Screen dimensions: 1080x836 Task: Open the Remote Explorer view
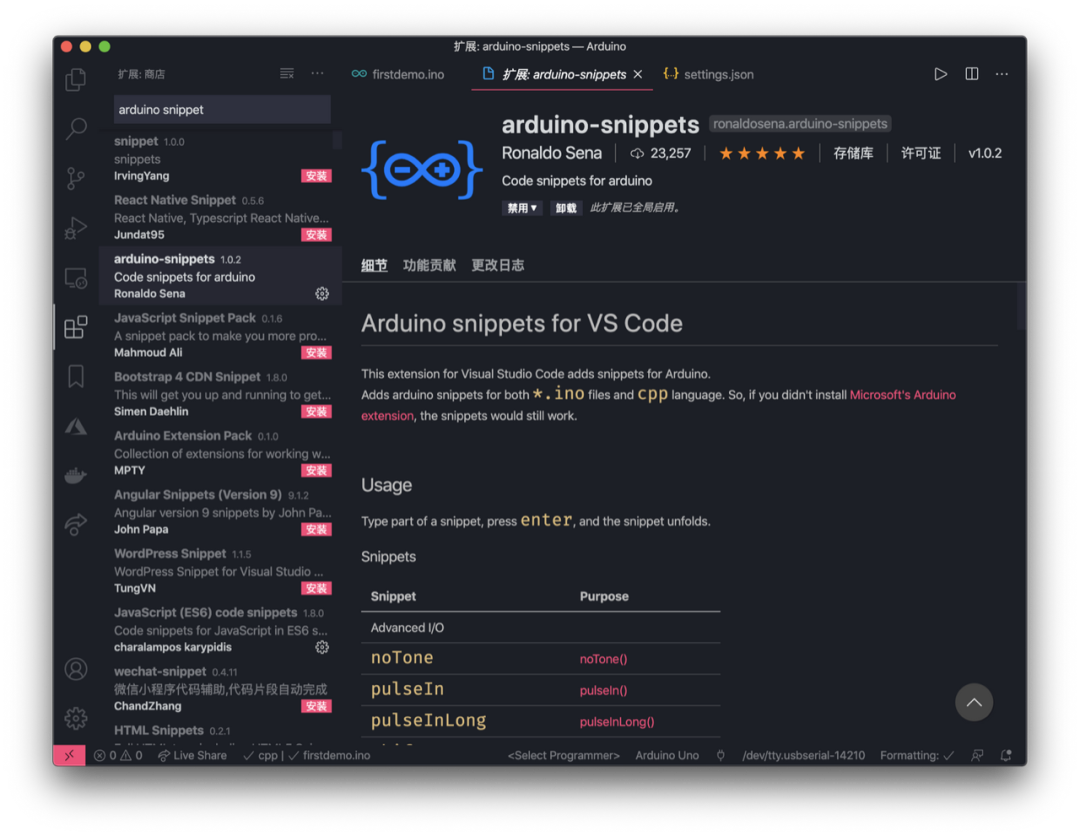(76, 278)
